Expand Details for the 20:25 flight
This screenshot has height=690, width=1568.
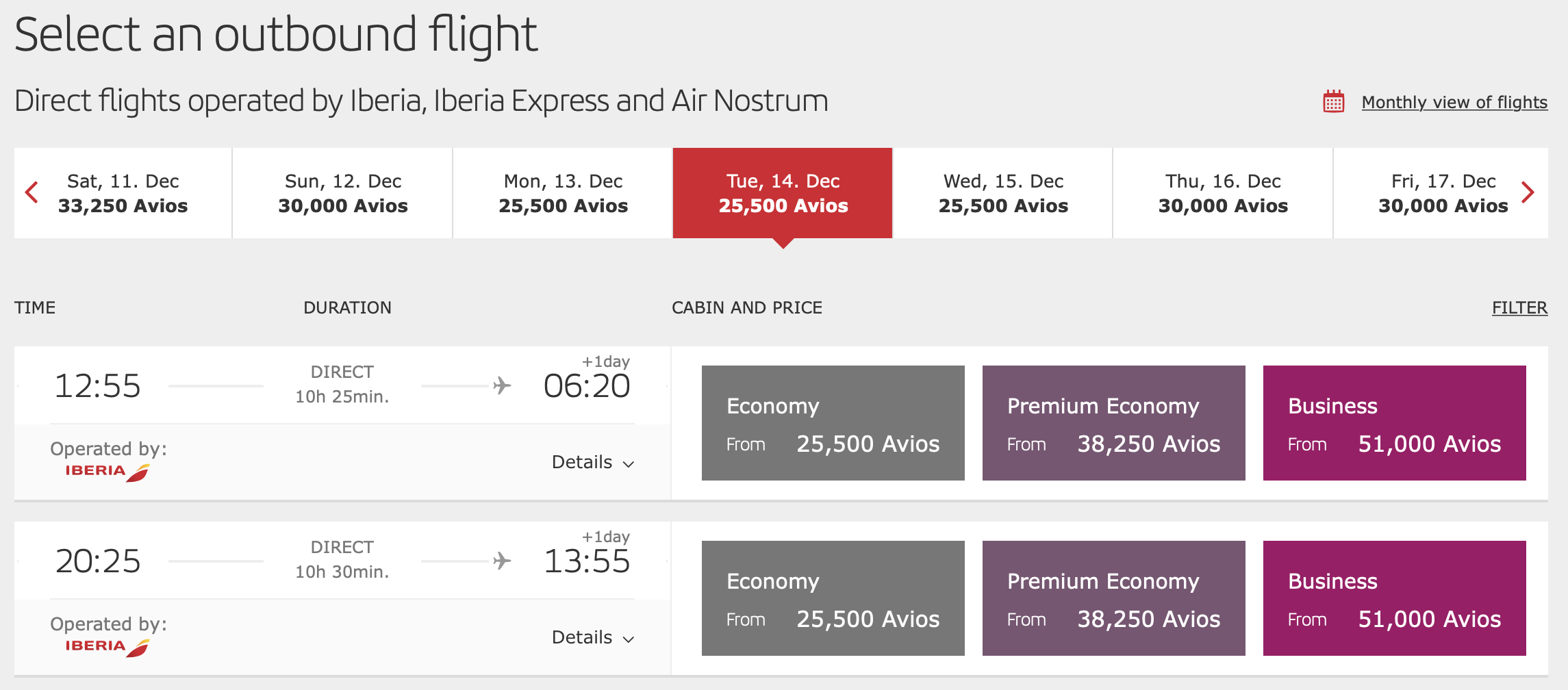[593, 637]
